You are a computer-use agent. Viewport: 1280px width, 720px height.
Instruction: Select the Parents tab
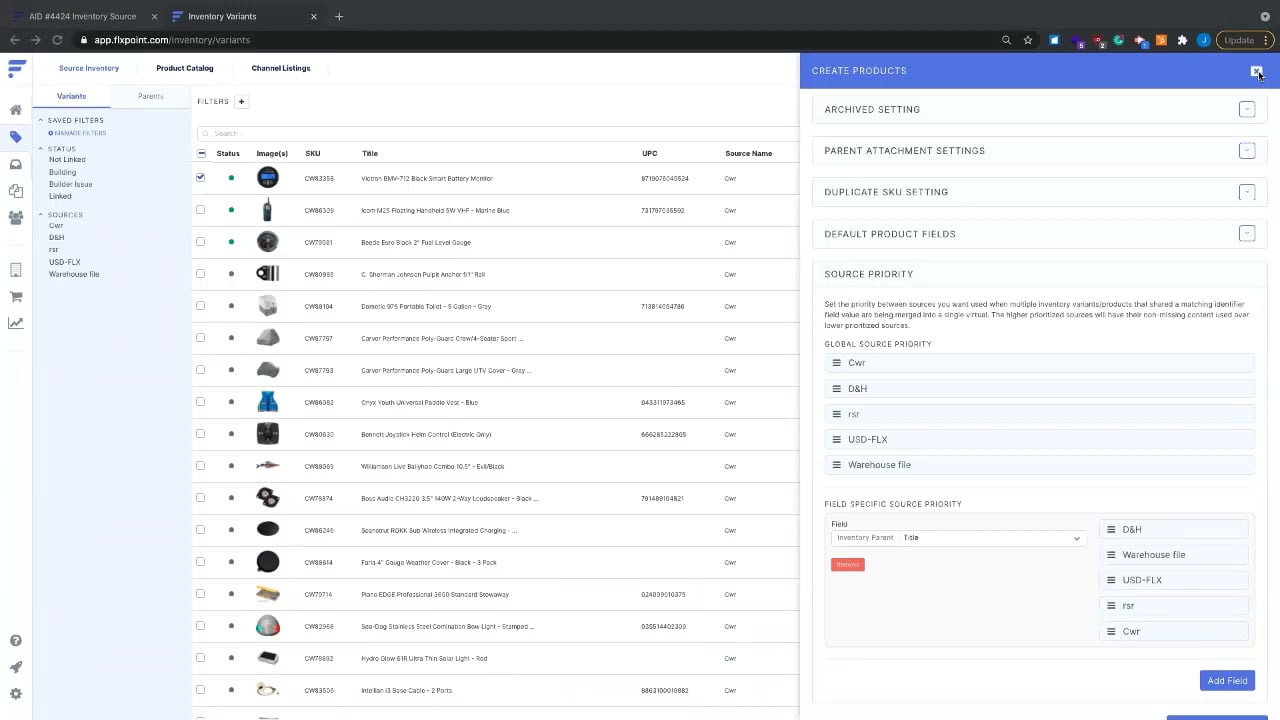(151, 96)
